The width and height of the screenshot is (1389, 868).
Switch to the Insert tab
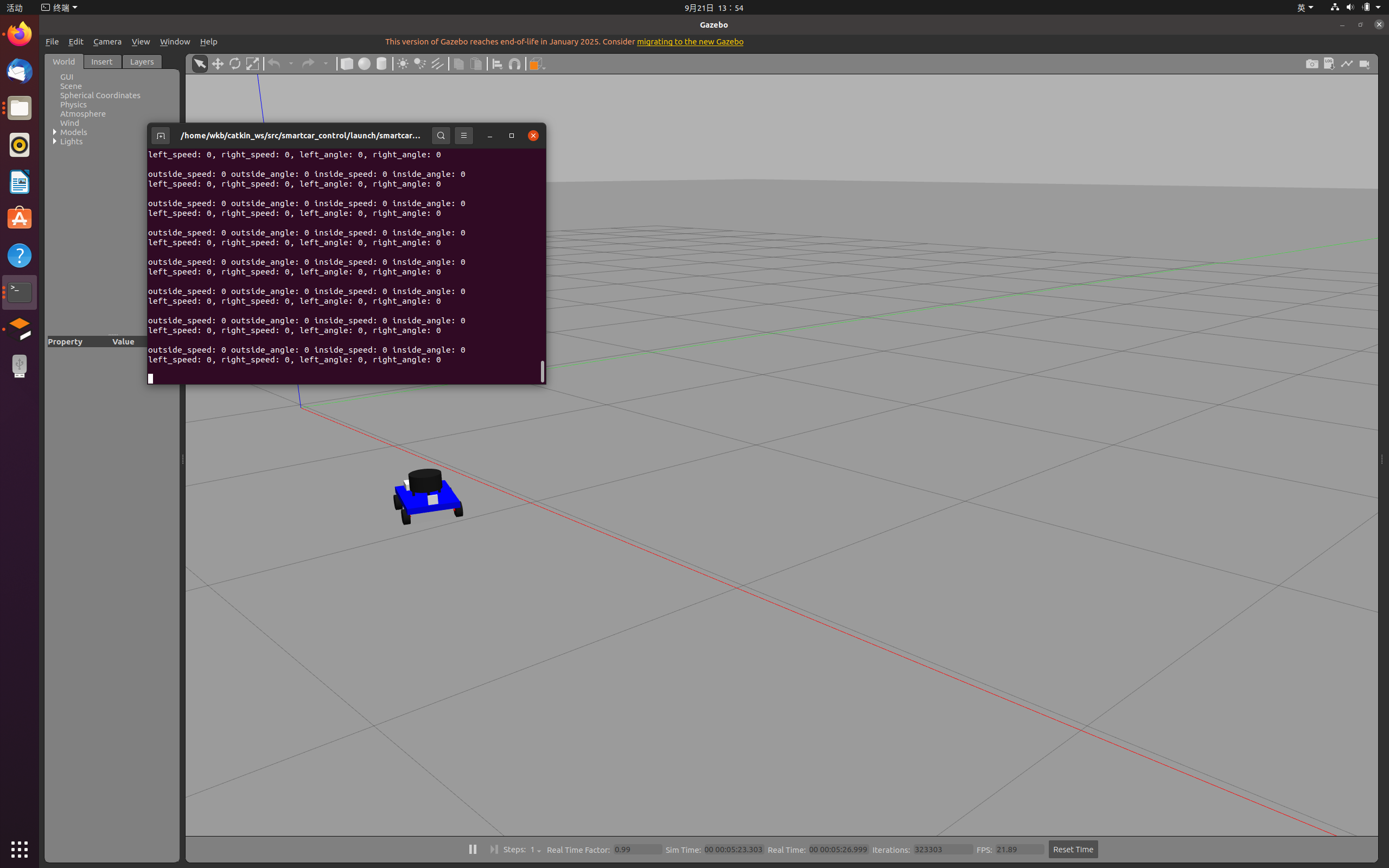point(102,61)
